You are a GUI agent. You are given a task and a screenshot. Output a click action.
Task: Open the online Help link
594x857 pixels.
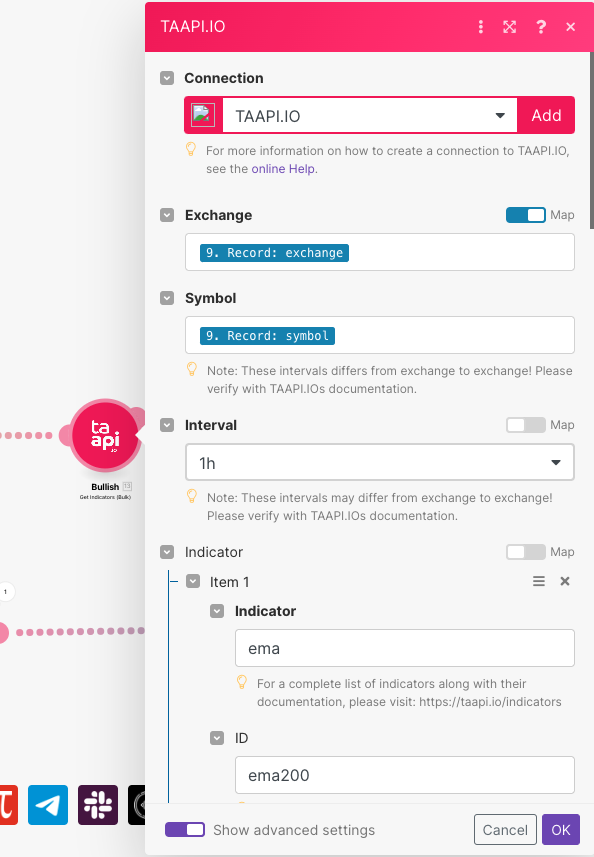[x=283, y=169]
